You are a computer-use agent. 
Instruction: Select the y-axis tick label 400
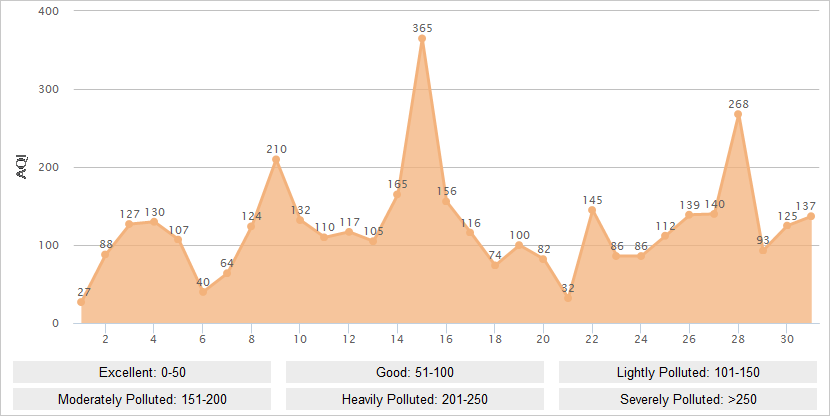point(49,11)
